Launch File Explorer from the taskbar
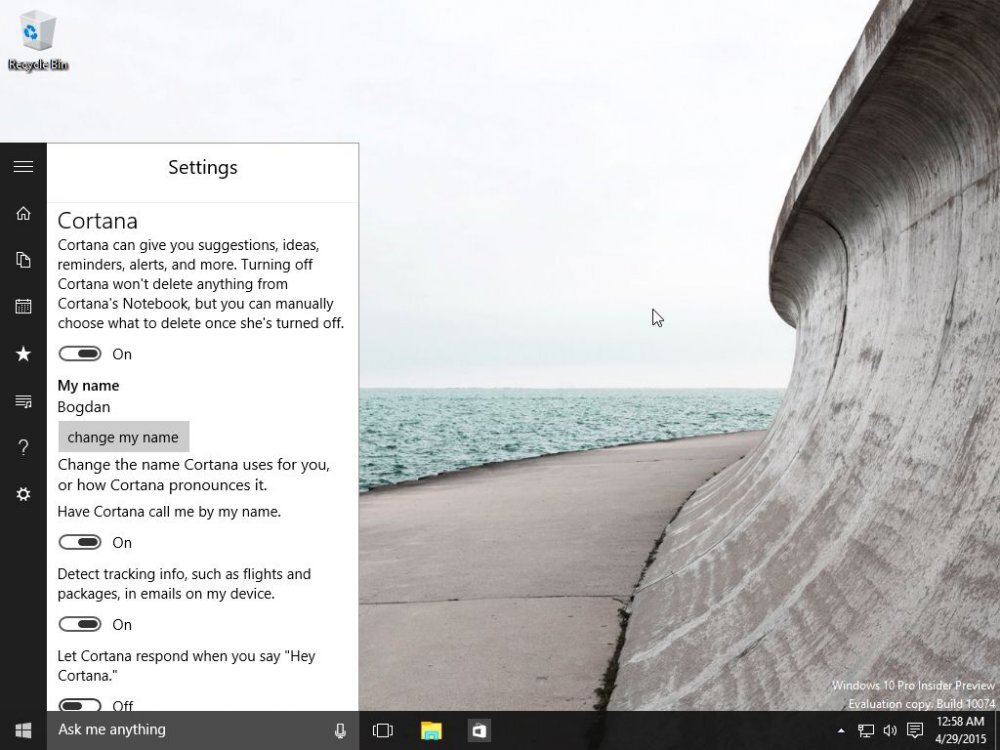Image resolution: width=1000 pixels, height=750 pixels. 431,730
